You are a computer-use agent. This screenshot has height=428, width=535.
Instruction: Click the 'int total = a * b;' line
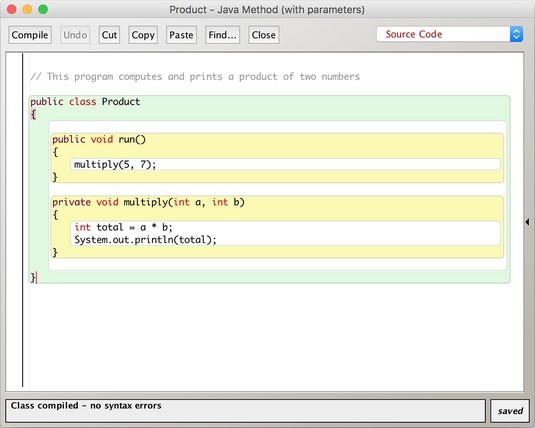pos(124,227)
